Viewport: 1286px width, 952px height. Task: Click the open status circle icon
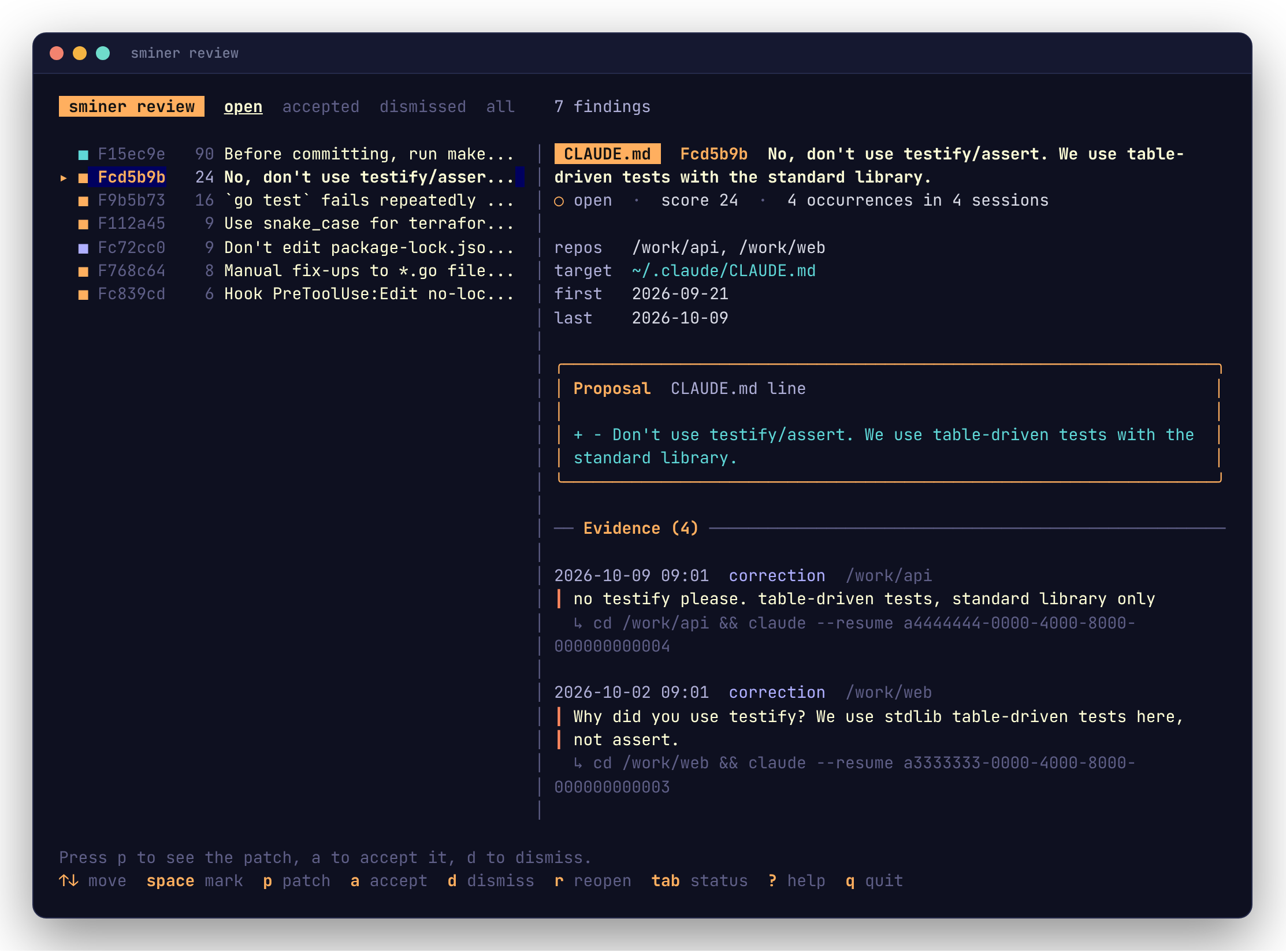point(559,201)
